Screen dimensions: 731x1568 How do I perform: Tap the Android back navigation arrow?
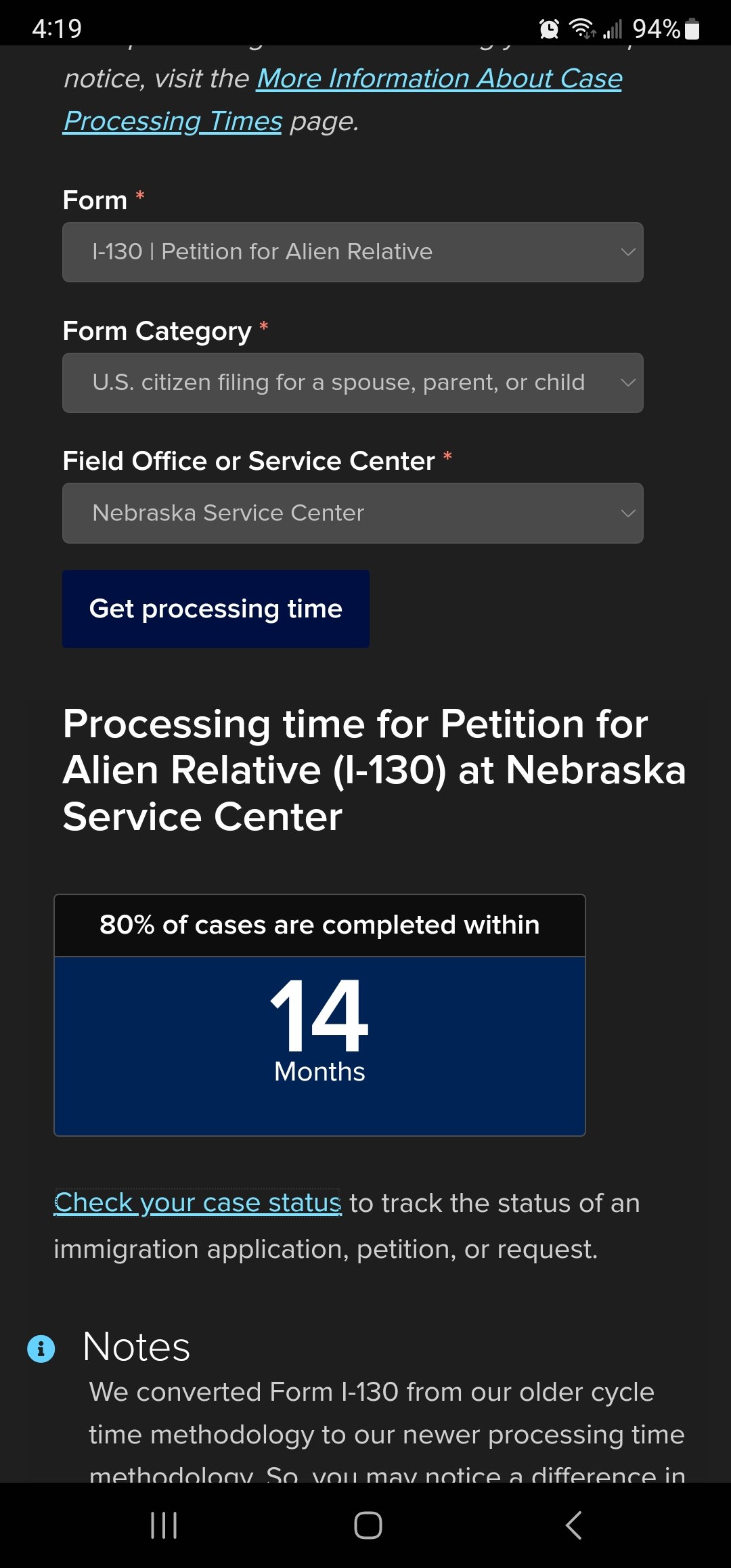point(573,1525)
